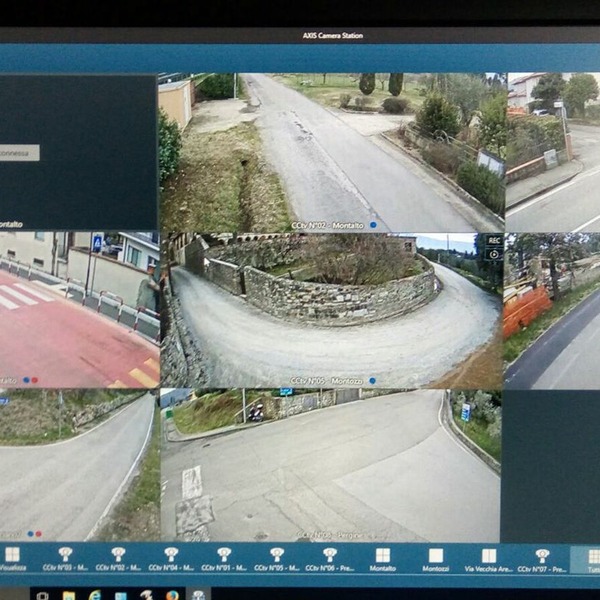Screen dimensions: 600x600
Task: Open the Via Vecchia Are... split view
Action: [489, 559]
